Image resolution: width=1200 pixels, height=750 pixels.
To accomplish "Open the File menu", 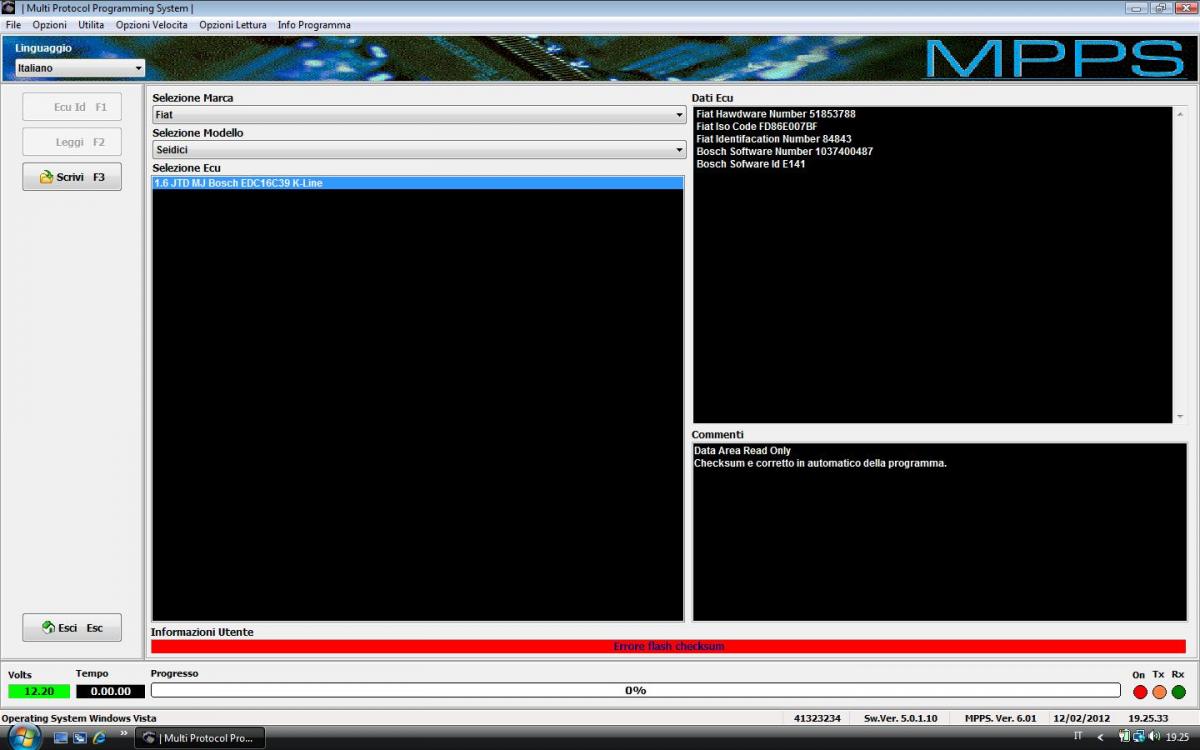I will pyautogui.click(x=13, y=24).
